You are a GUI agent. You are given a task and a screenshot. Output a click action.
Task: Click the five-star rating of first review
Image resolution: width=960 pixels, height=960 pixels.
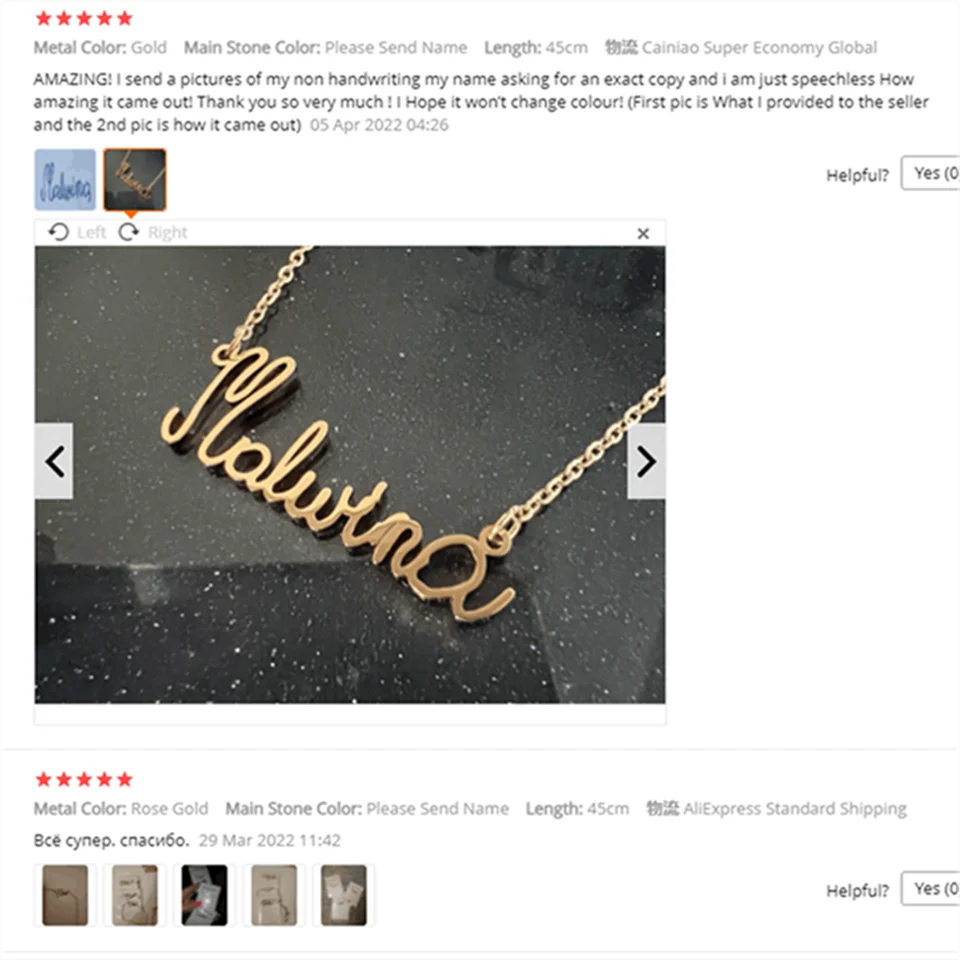[x=84, y=18]
